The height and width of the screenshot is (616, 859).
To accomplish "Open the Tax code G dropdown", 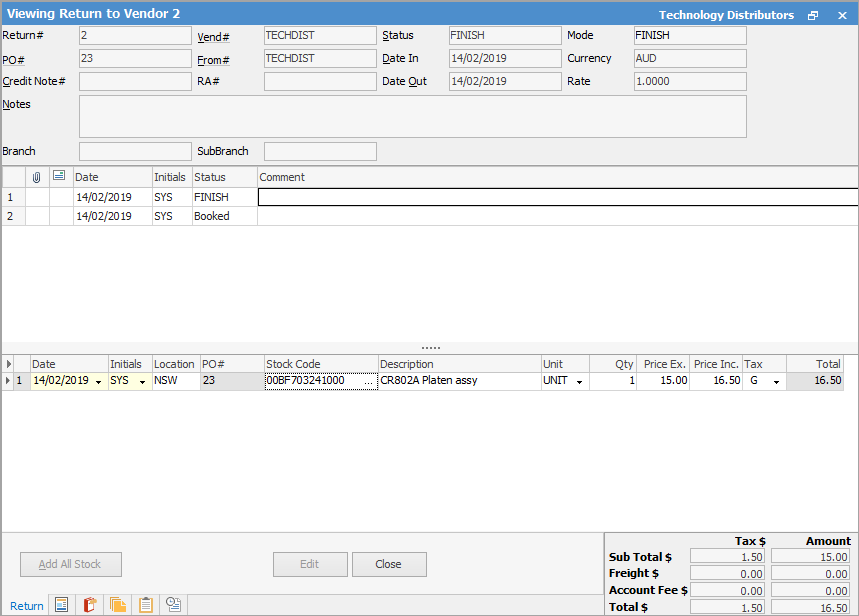I will (x=776, y=382).
